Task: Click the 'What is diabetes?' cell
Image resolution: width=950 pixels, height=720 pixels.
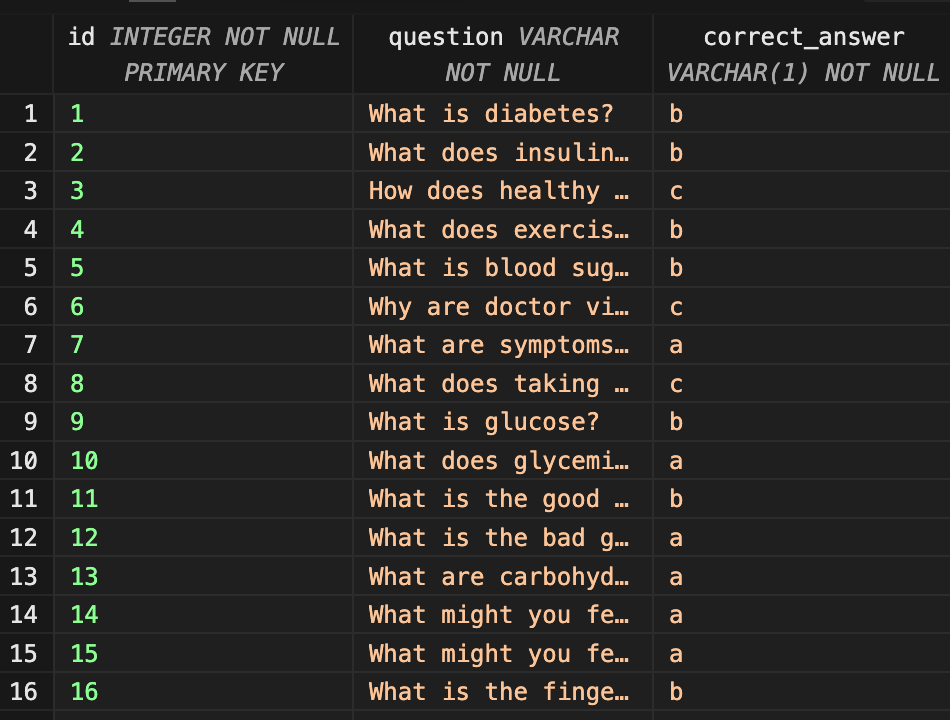Action: (x=503, y=113)
